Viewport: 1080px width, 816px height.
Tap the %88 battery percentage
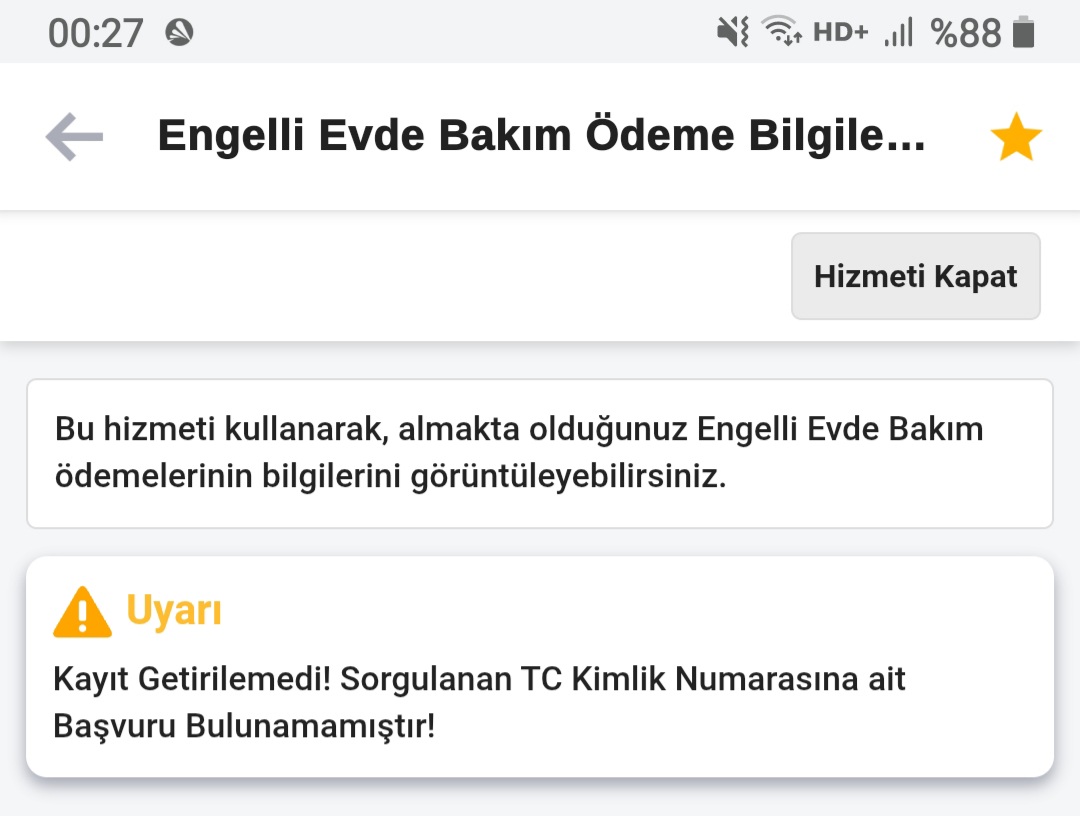click(965, 33)
